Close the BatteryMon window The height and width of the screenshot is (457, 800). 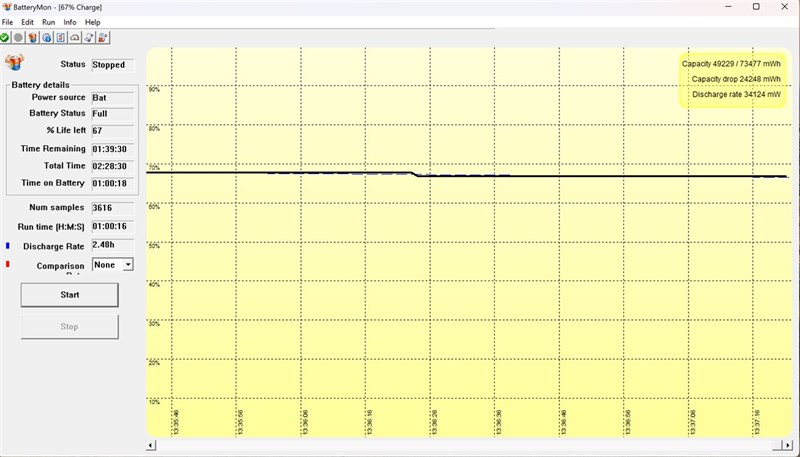(x=785, y=7)
